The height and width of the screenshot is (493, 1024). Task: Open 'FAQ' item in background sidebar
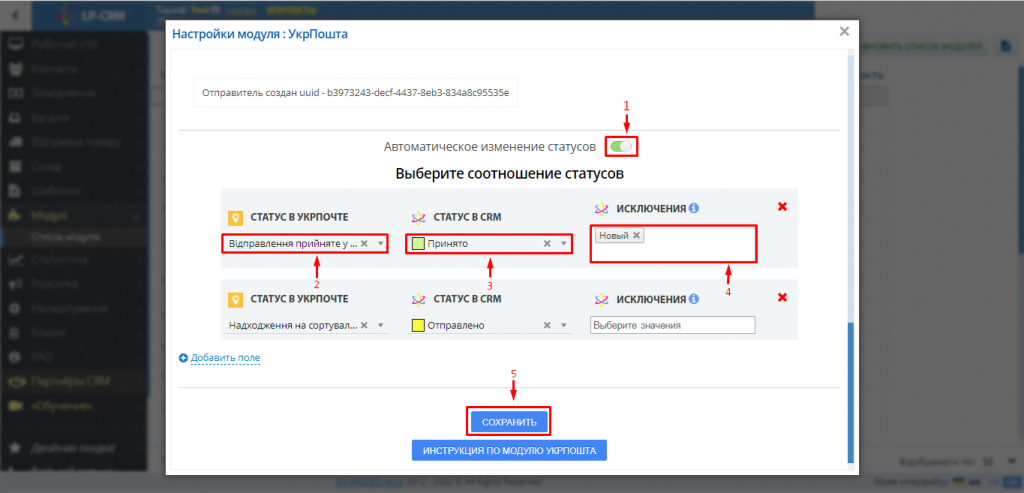[x=40, y=357]
